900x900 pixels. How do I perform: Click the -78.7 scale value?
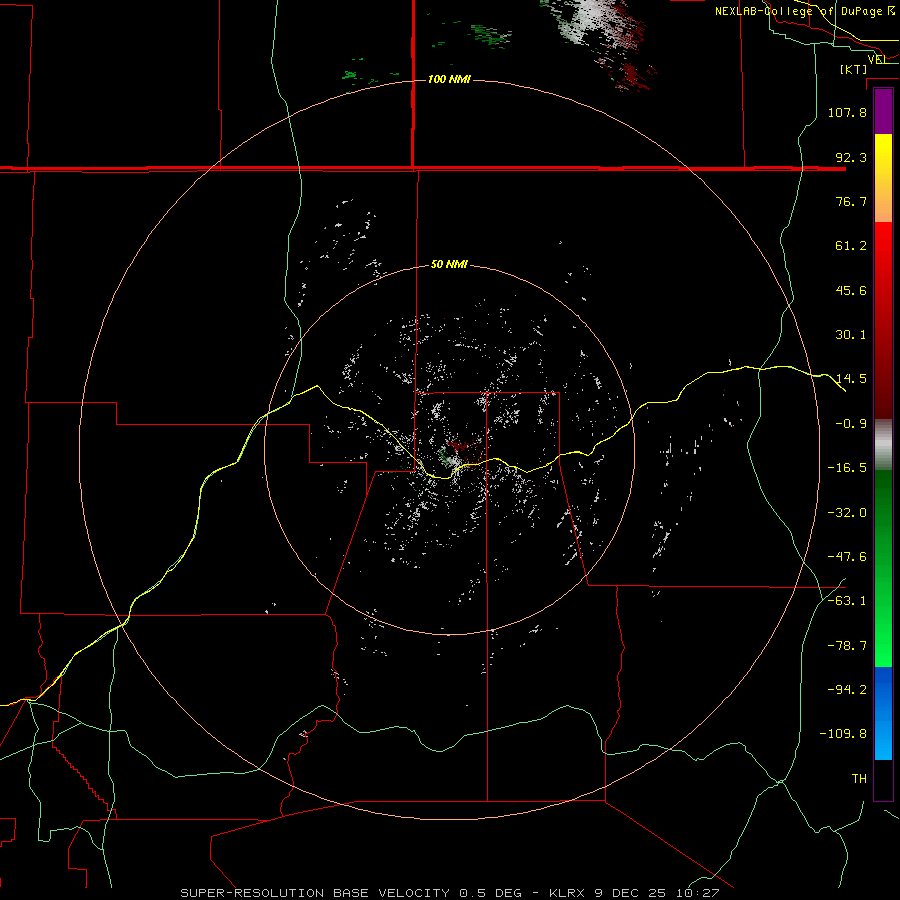coord(847,646)
